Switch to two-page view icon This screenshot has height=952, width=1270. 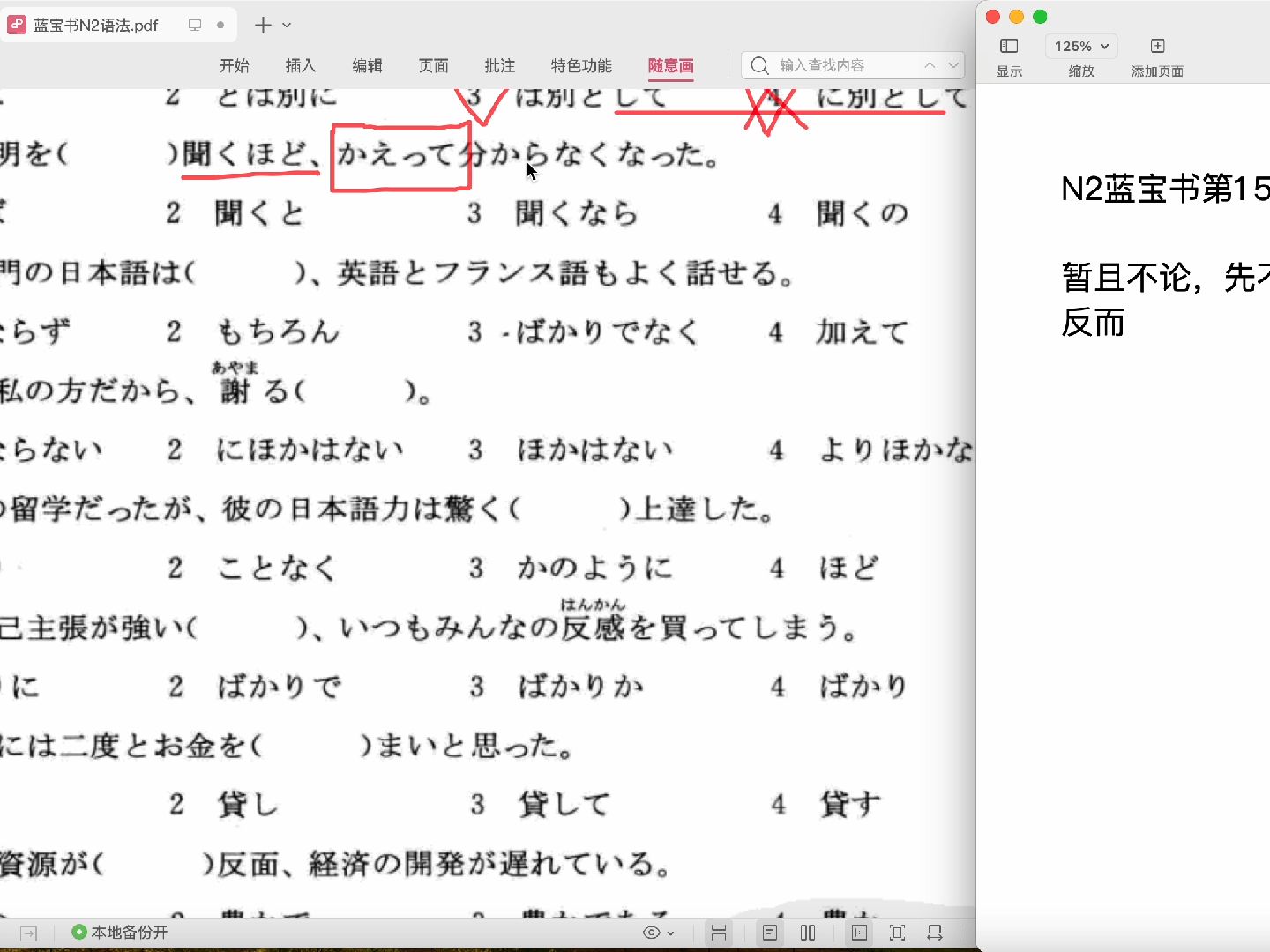pyautogui.click(x=808, y=933)
